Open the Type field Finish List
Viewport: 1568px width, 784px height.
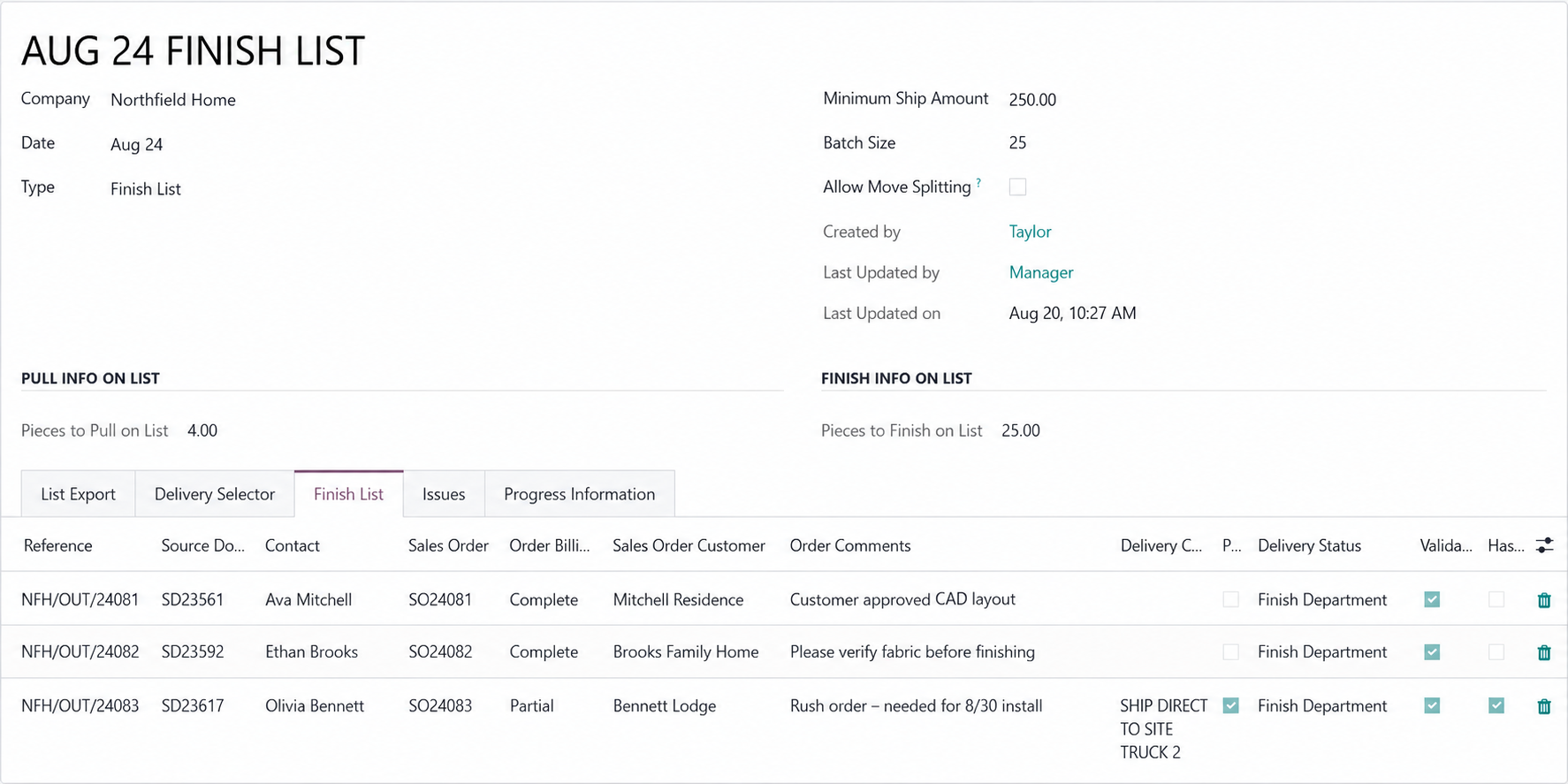tap(146, 189)
